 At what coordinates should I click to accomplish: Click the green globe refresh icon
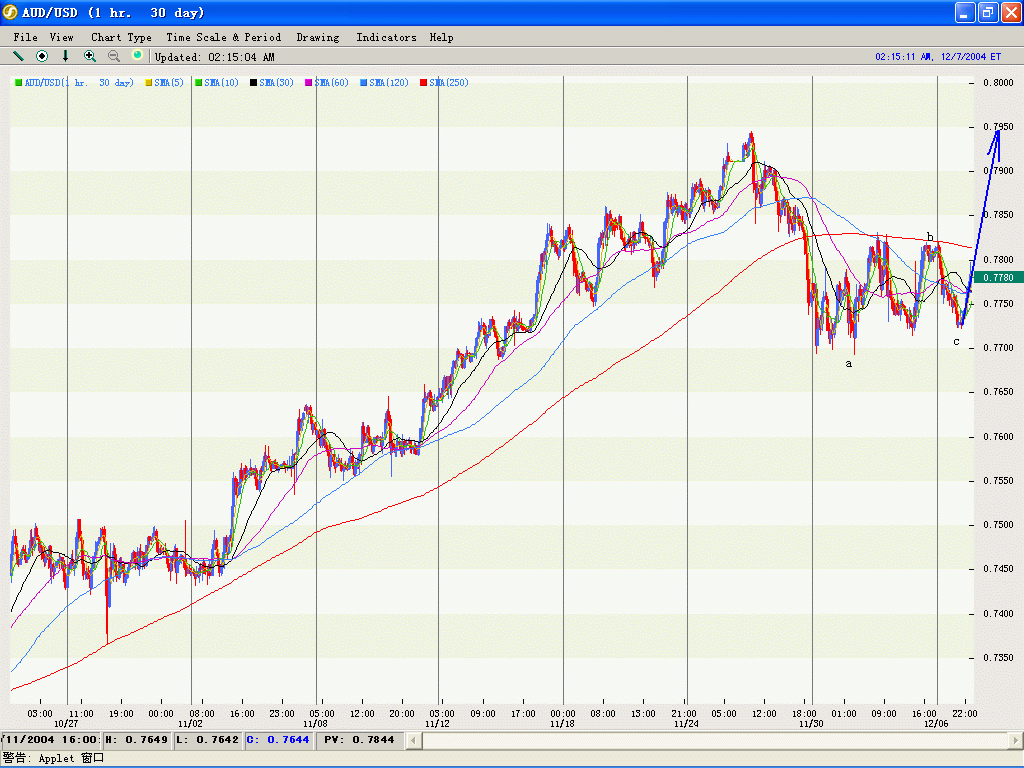(138, 56)
